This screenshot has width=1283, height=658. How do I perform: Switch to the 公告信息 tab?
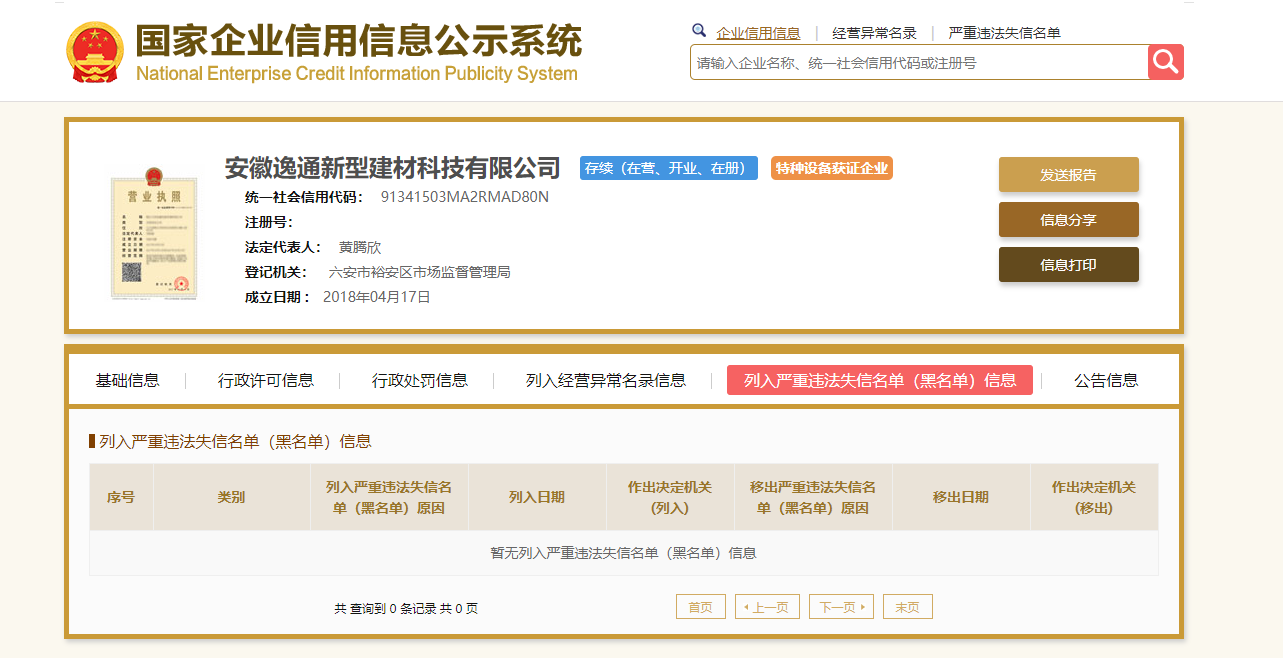pyautogui.click(x=1106, y=380)
